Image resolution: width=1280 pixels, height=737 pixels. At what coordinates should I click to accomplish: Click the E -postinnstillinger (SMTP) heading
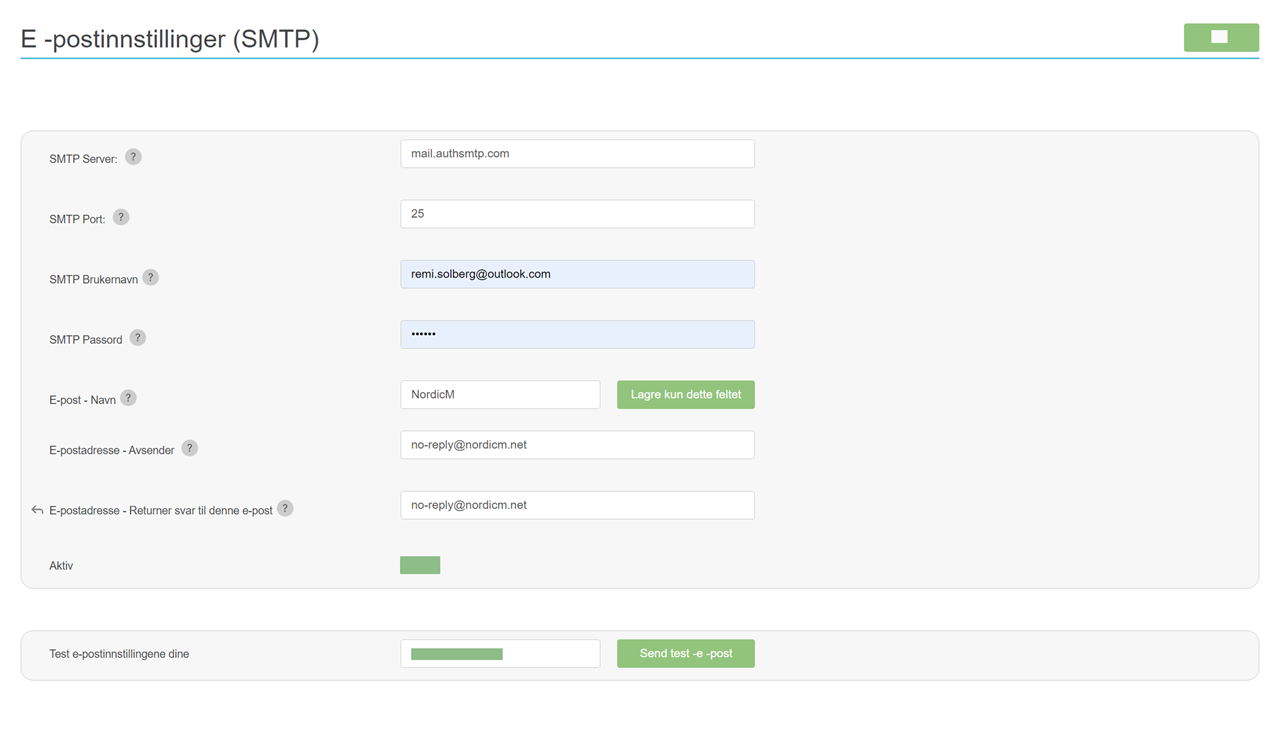point(170,39)
